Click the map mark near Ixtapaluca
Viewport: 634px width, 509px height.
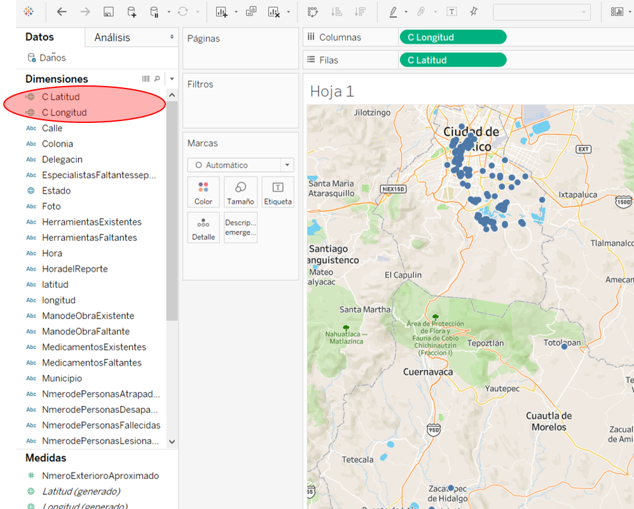[542, 200]
